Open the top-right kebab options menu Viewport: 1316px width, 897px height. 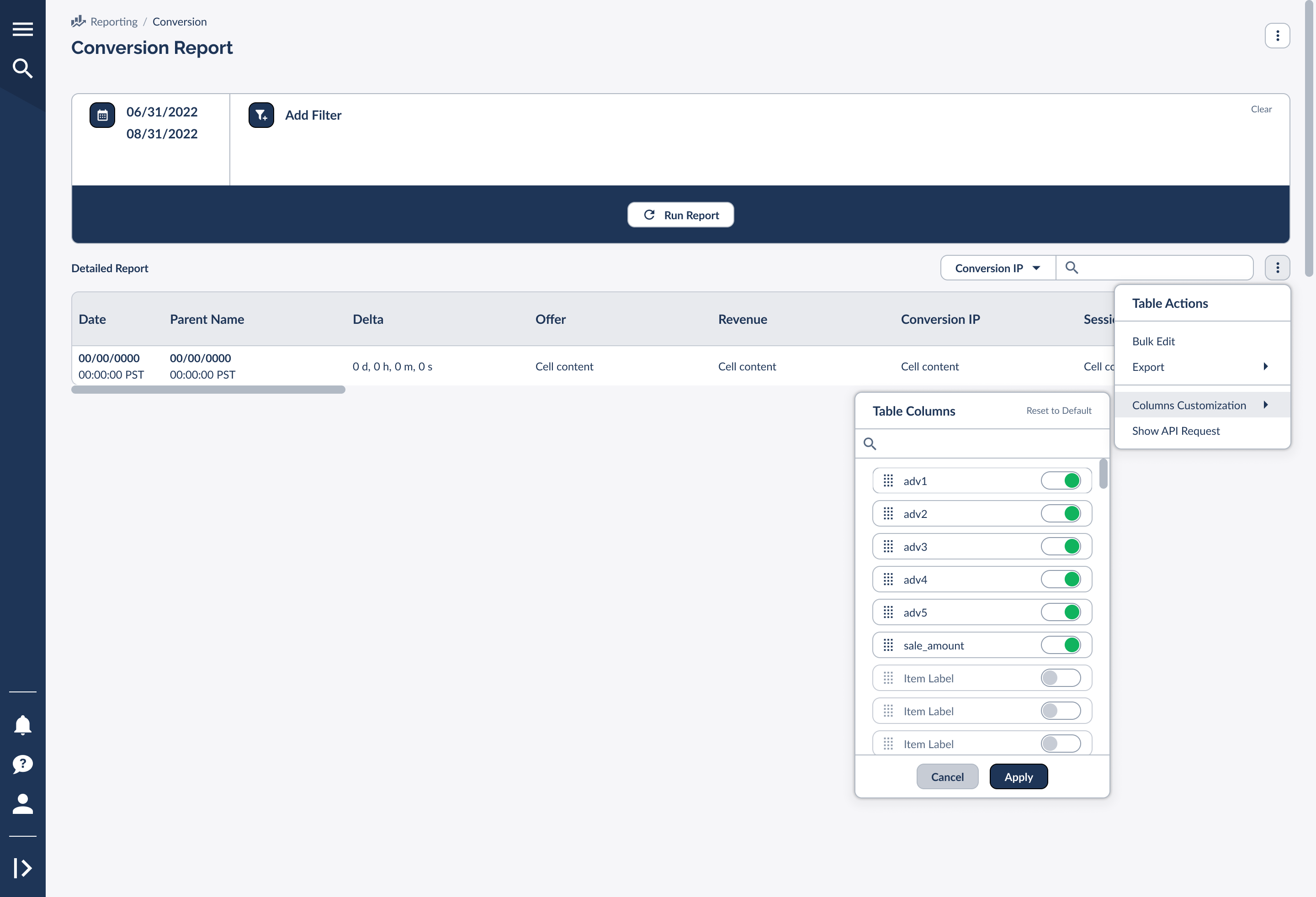[1278, 35]
